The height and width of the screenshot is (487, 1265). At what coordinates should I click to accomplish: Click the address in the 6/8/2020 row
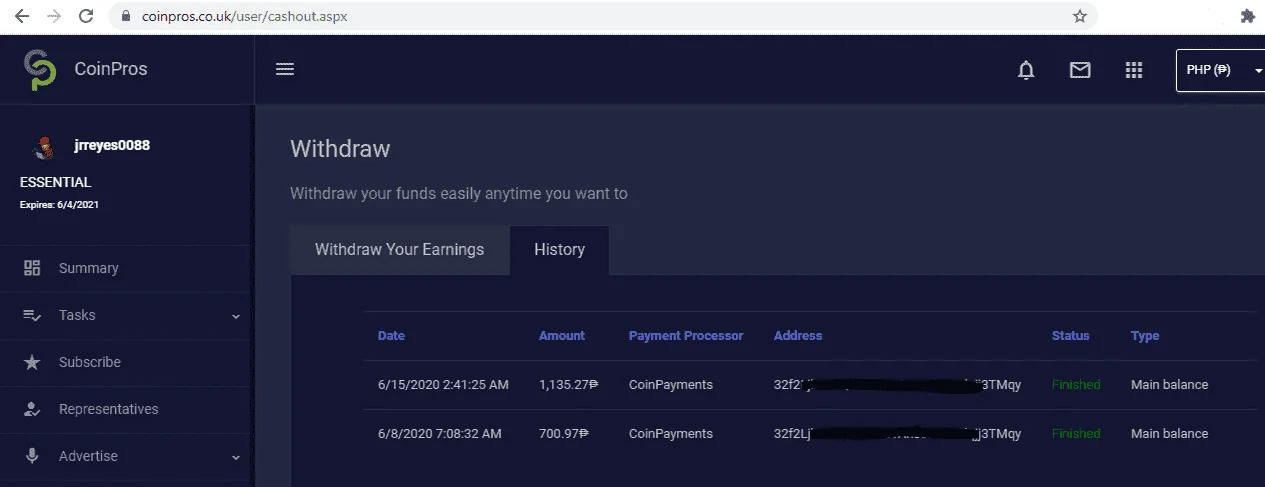pos(897,434)
